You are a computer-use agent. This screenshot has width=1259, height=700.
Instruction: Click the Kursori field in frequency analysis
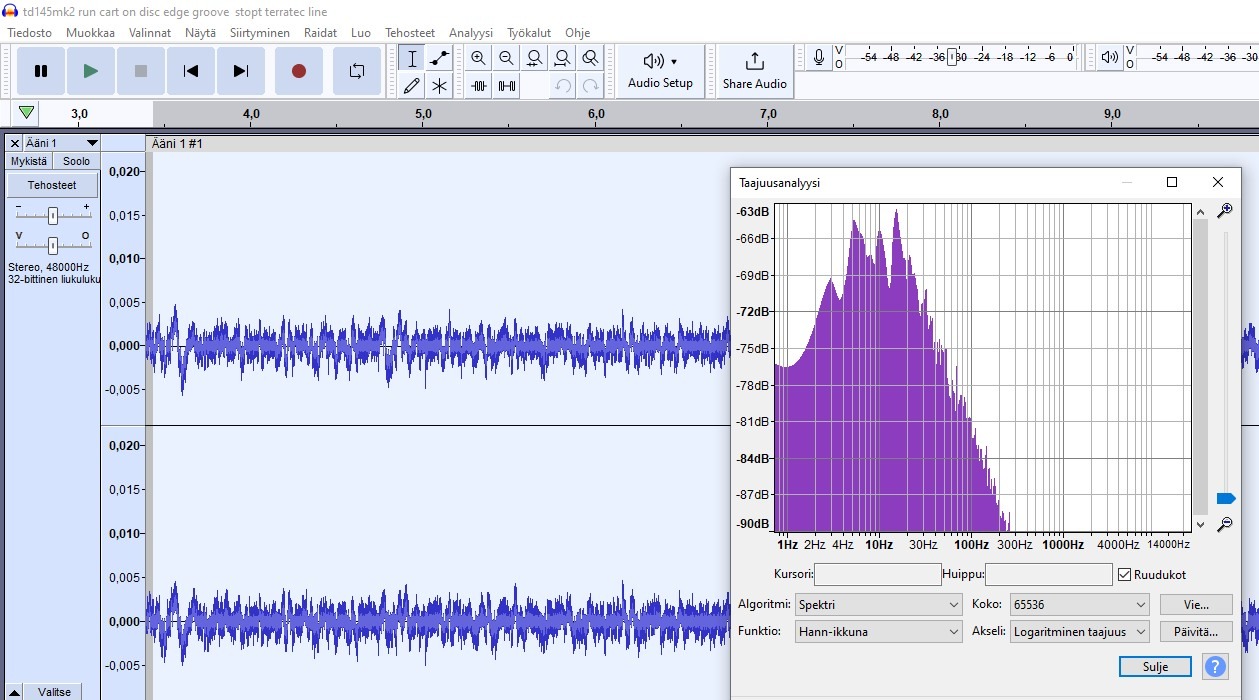click(877, 575)
